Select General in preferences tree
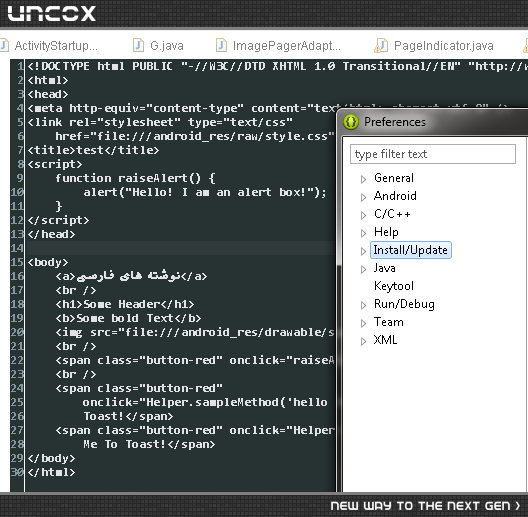 394,178
